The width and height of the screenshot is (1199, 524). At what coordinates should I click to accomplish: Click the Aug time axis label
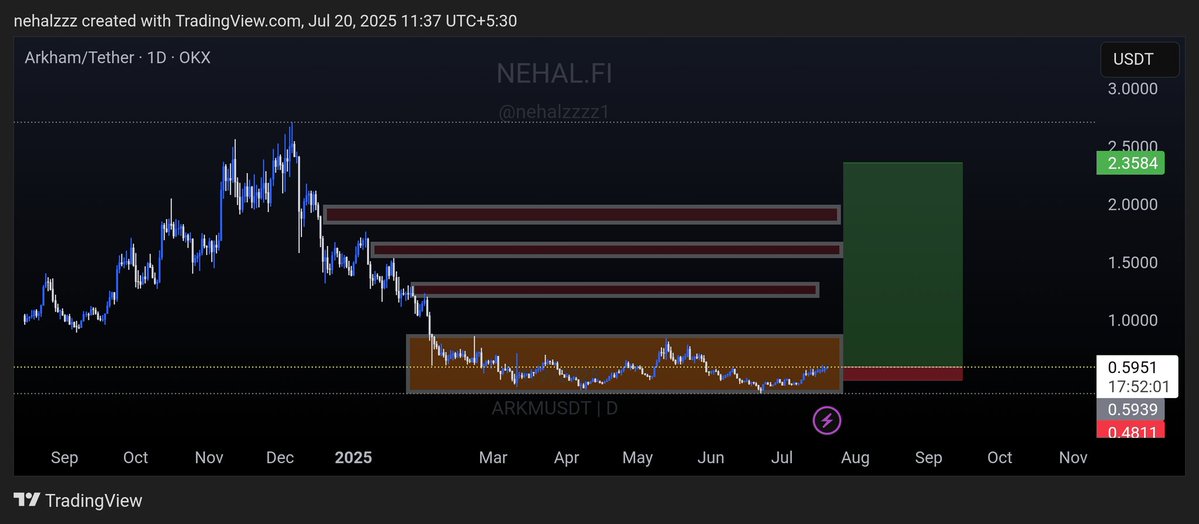point(855,457)
